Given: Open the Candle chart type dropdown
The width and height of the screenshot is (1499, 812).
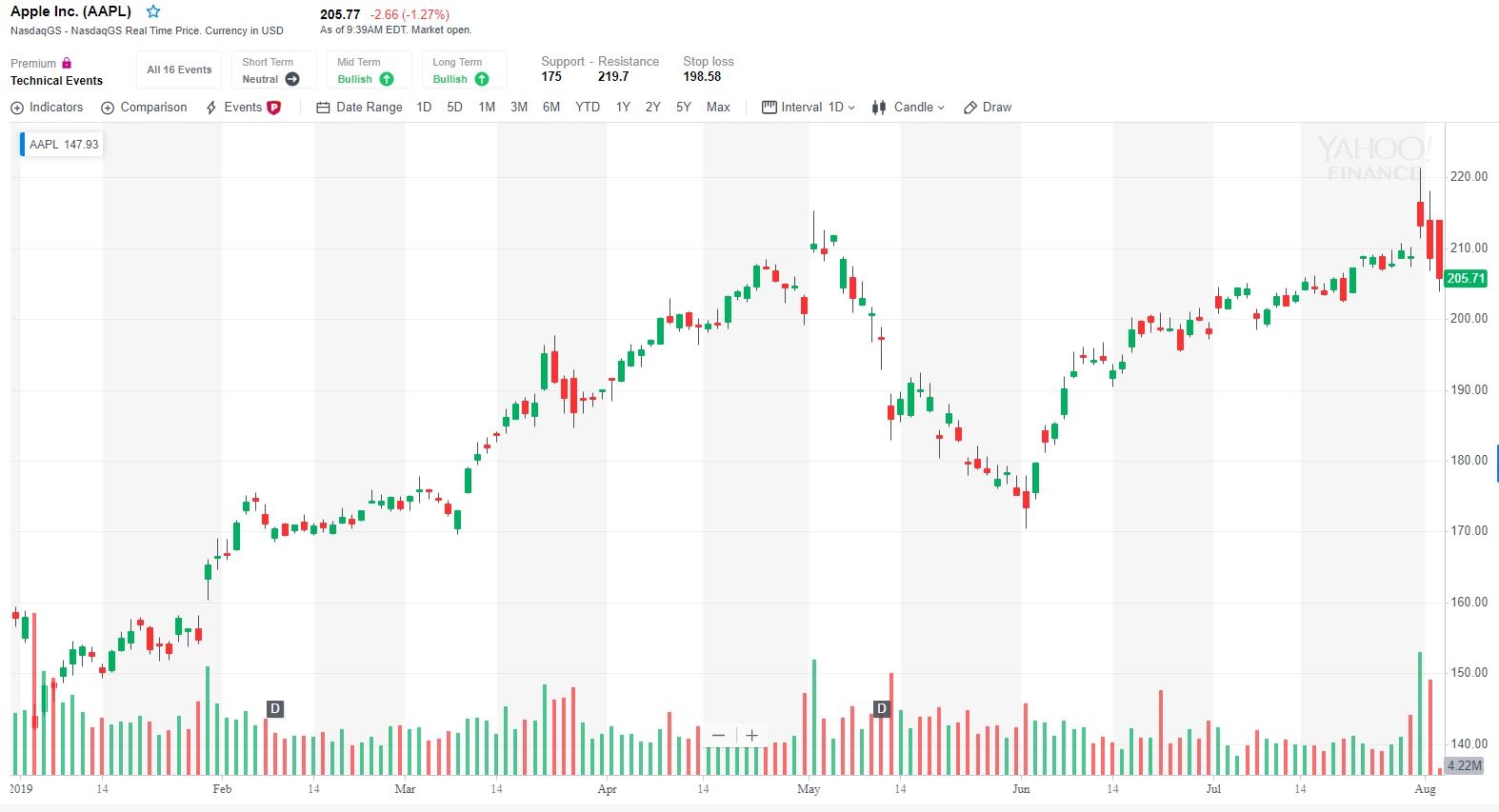Looking at the screenshot, I should pyautogui.click(x=909, y=108).
